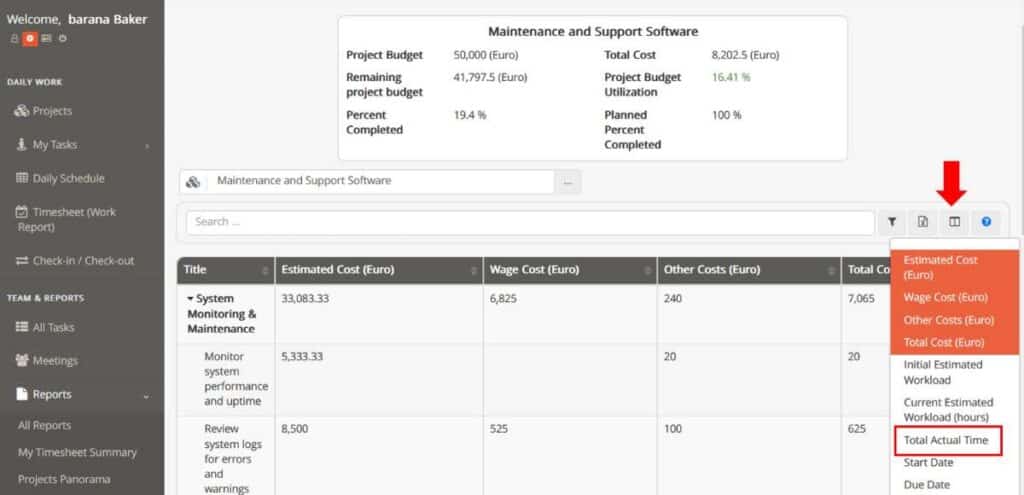
Task: Sort by Wage Cost (Euro) sort icon
Action: pyautogui.click(x=647, y=270)
